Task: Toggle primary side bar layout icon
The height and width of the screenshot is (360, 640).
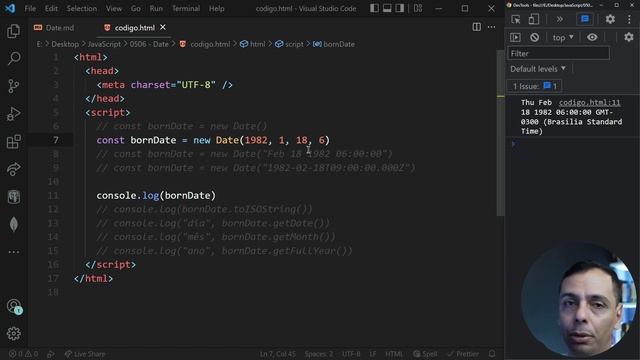Action: pyautogui.click(x=374, y=8)
